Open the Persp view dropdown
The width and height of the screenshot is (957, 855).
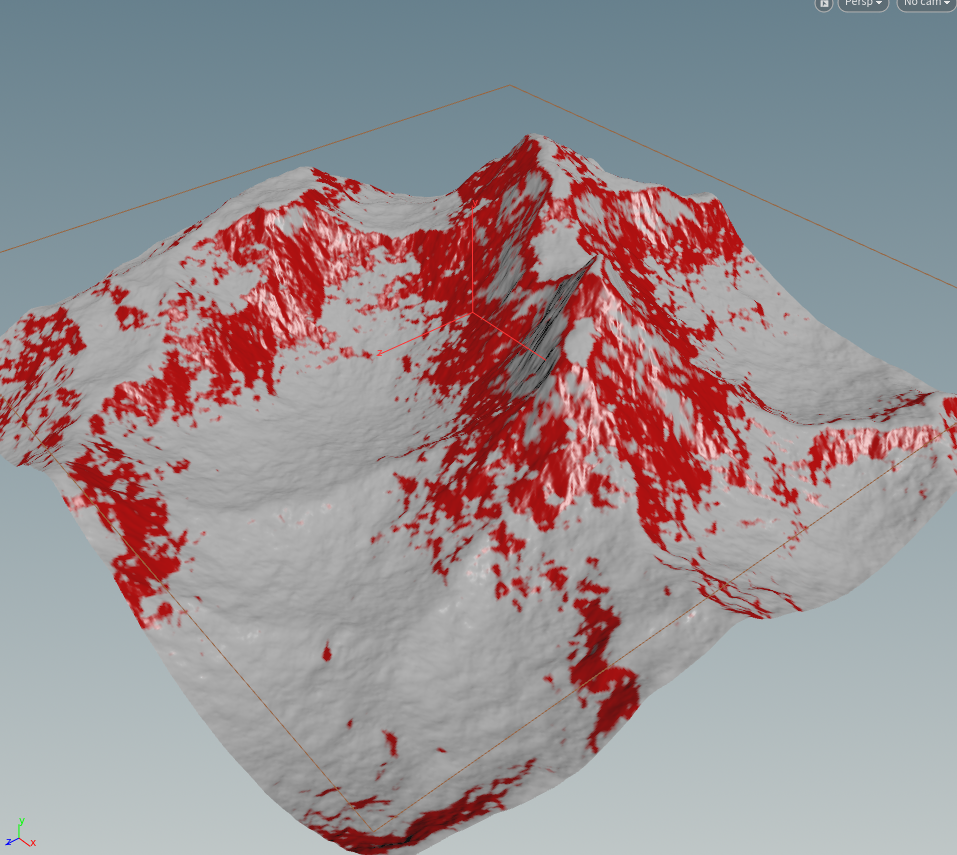click(863, 4)
